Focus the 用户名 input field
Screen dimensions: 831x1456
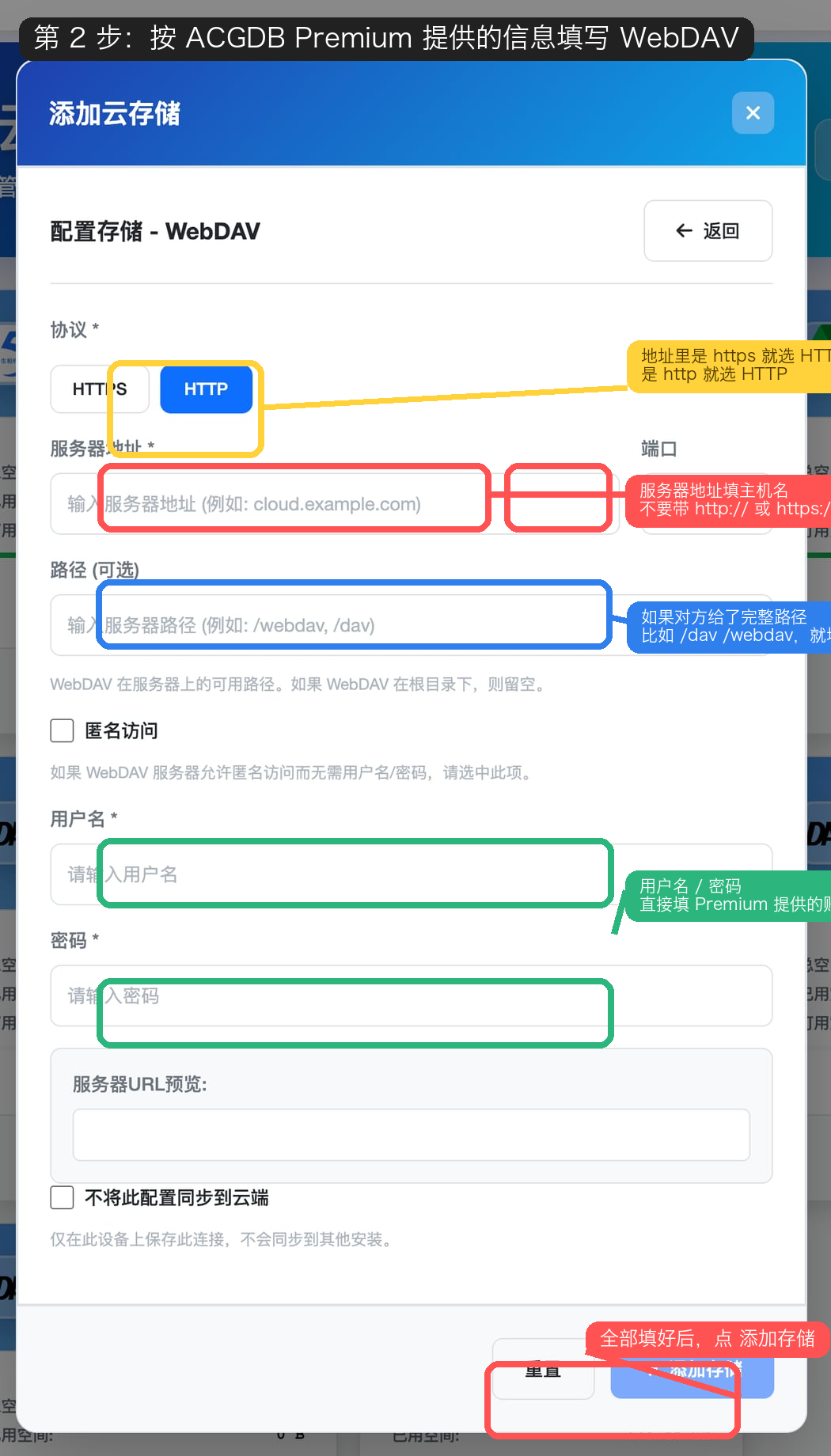coord(412,874)
